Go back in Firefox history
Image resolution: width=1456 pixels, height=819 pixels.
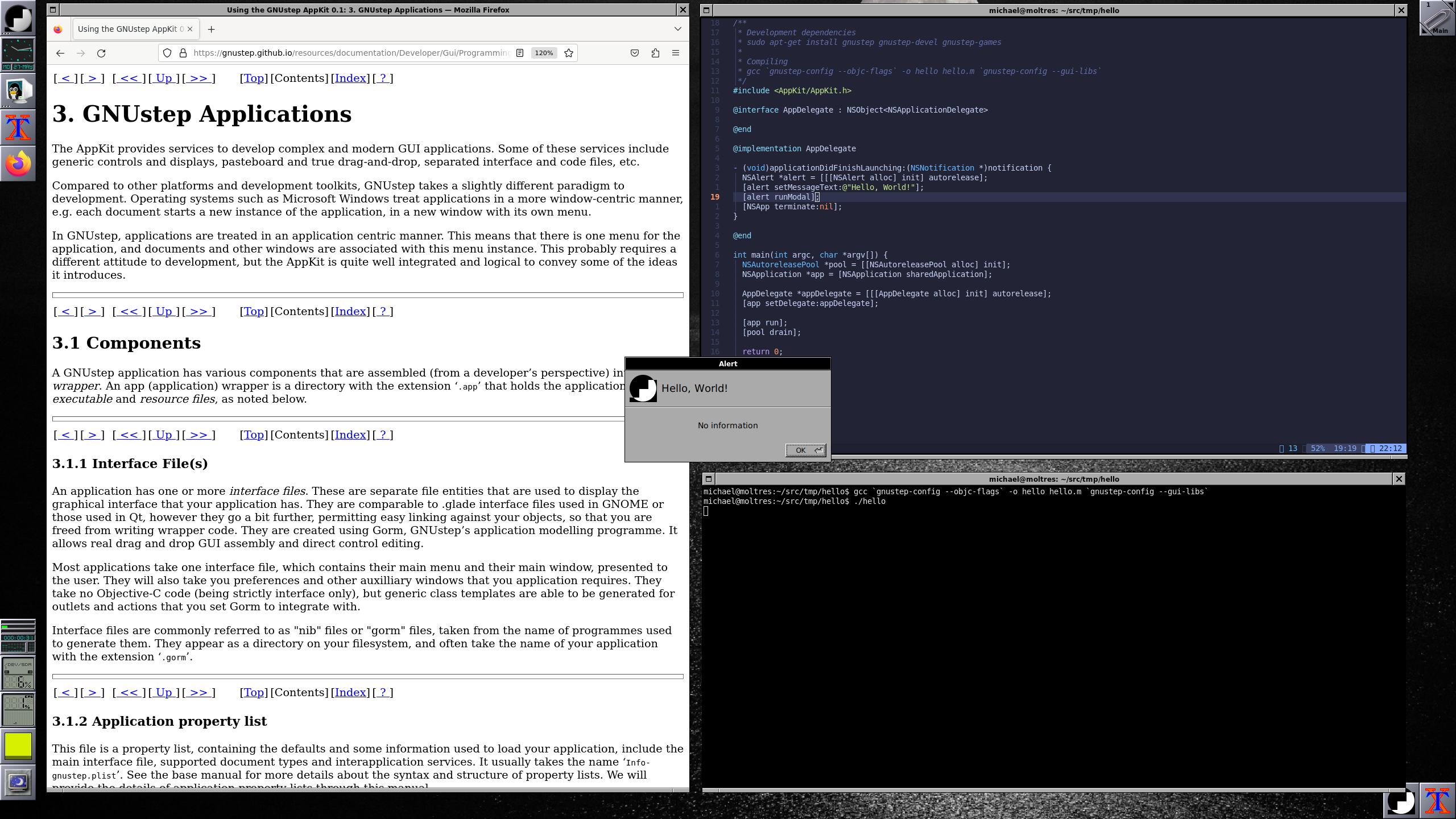pos(60,53)
